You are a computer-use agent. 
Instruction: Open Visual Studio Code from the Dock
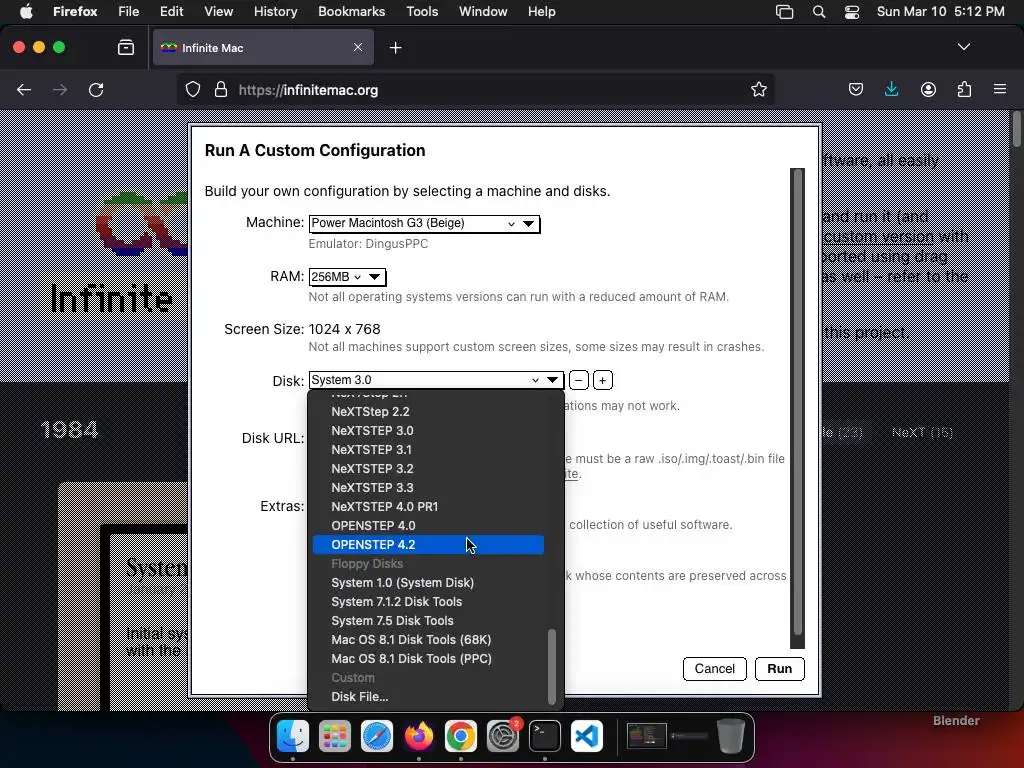[x=586, y=736]
